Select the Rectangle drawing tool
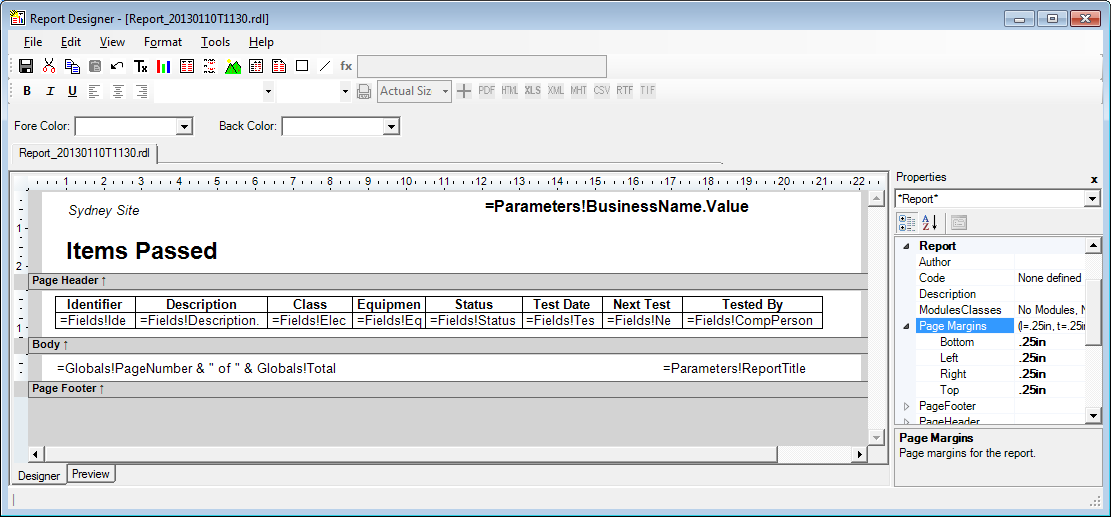 point(302,66)
